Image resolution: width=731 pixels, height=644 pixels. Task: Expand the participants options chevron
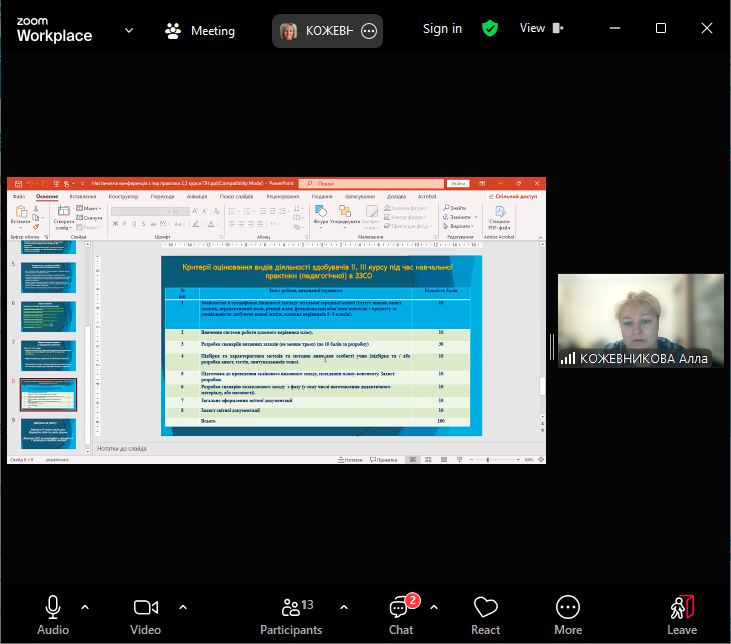point(344,606)
